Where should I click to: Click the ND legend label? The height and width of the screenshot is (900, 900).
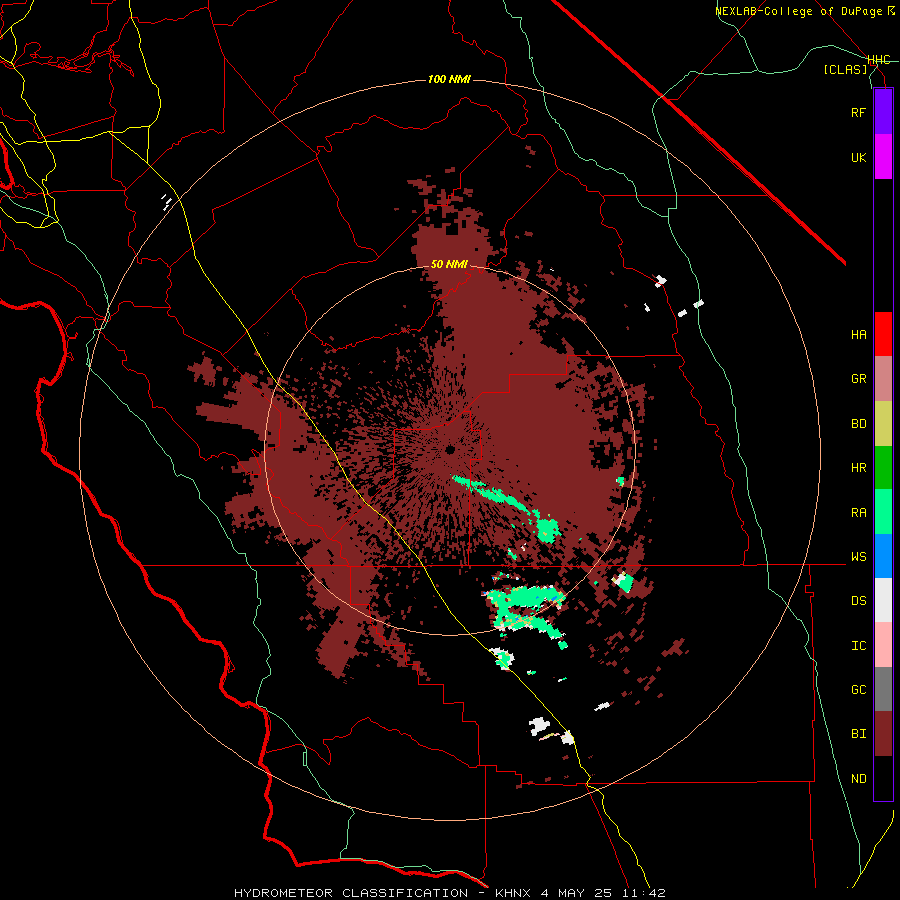tap(858, 779)
